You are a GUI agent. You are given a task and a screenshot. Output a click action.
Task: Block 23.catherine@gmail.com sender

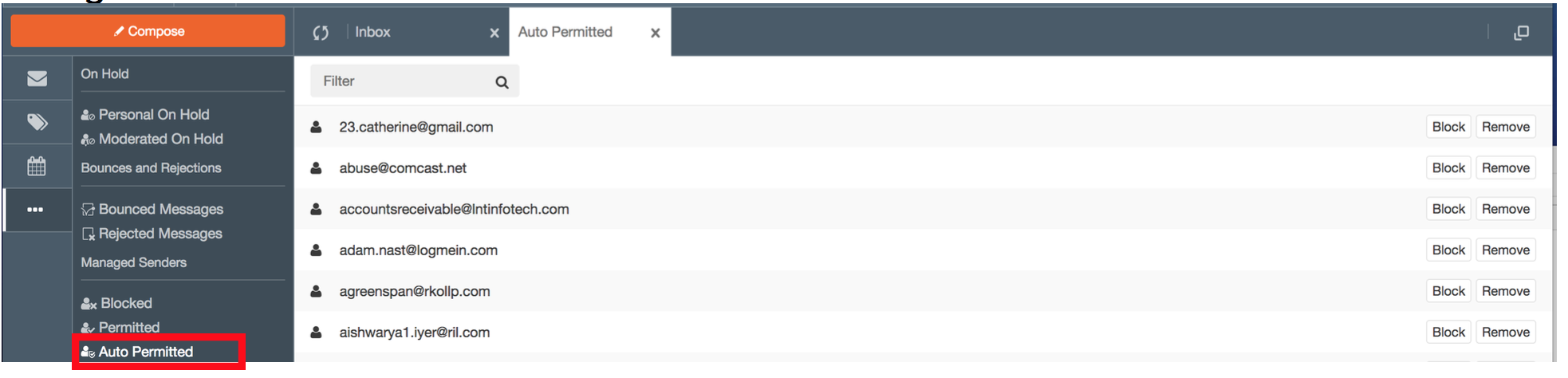tap(1448, 127)
